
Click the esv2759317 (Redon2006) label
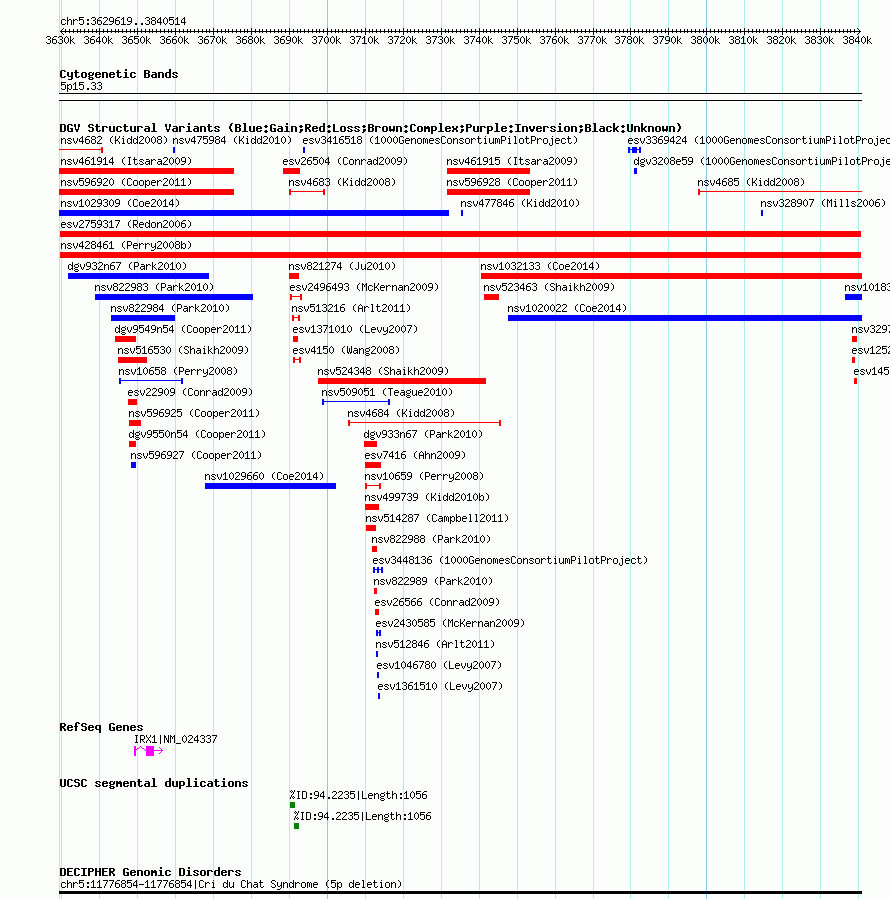point(126,224)
